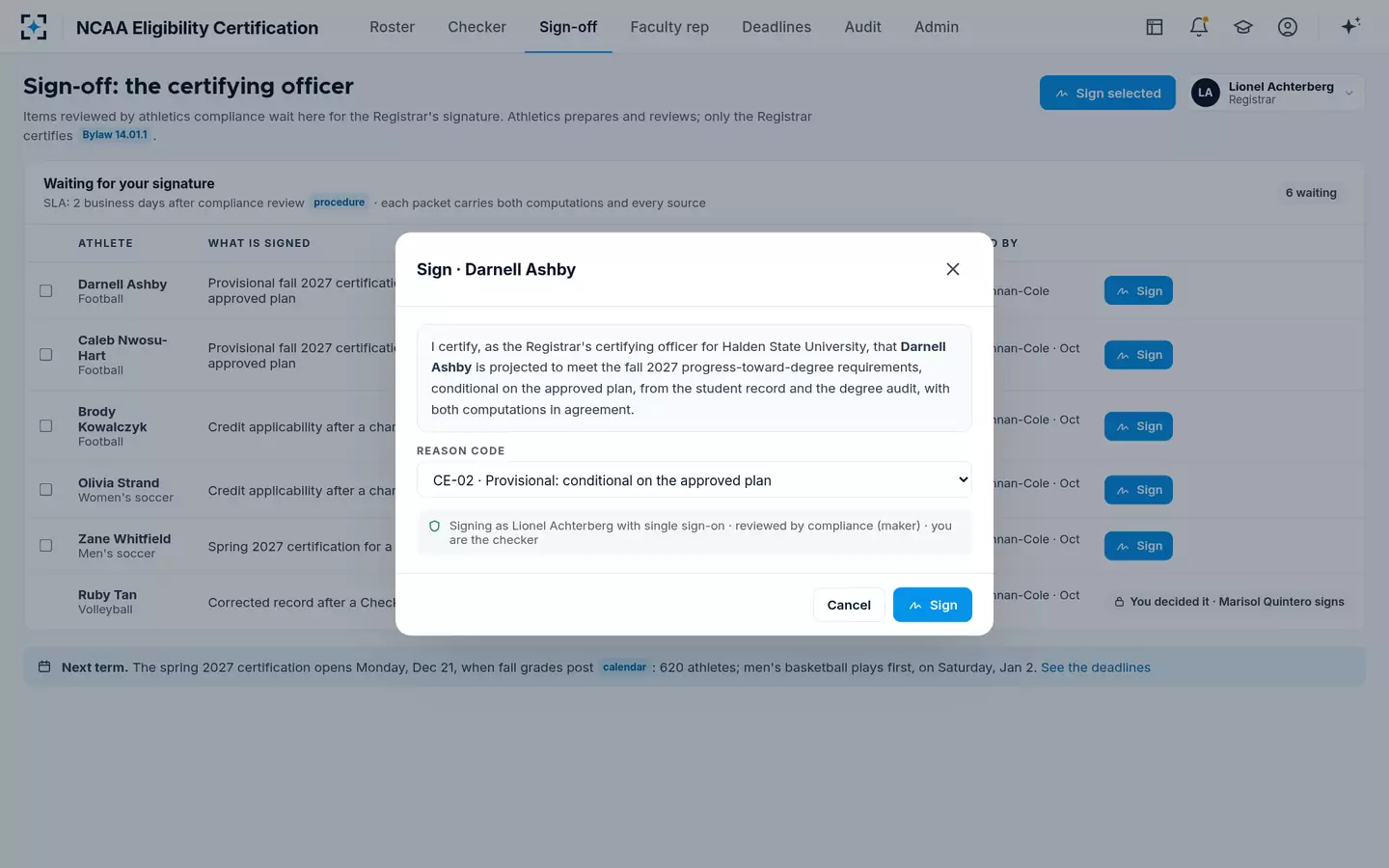Click the What is signed column header
Viewport: 1389px width, 868px height.
click(x=259, y=243)
